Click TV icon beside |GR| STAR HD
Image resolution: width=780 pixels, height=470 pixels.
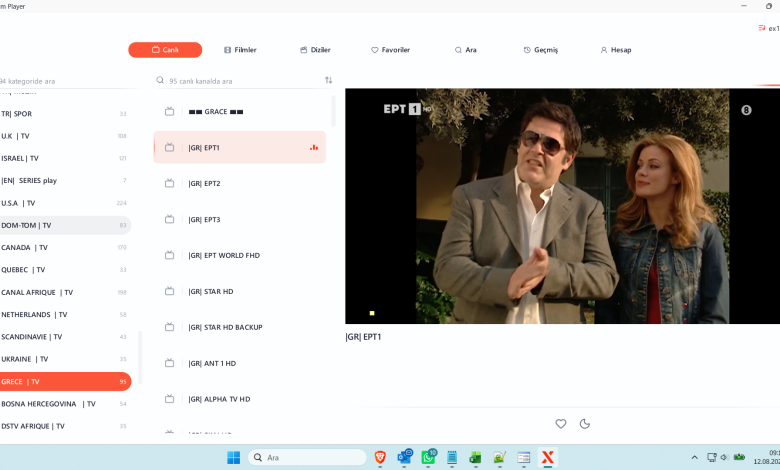click(170, 291)
